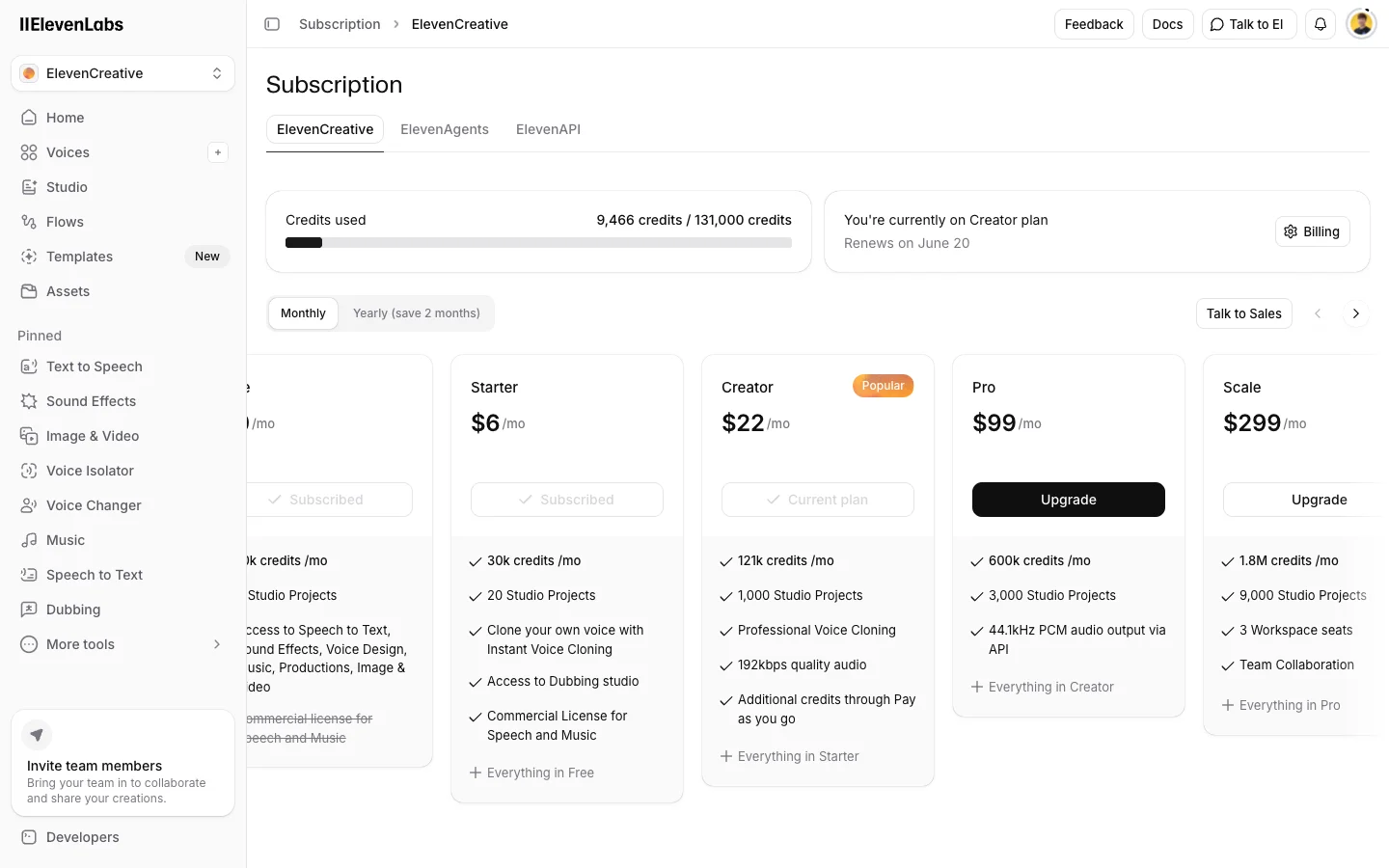Image resolution: width=1389 pixels, height=868 pixels.
Task: Open the Music note icon
Action: (29, 540)
